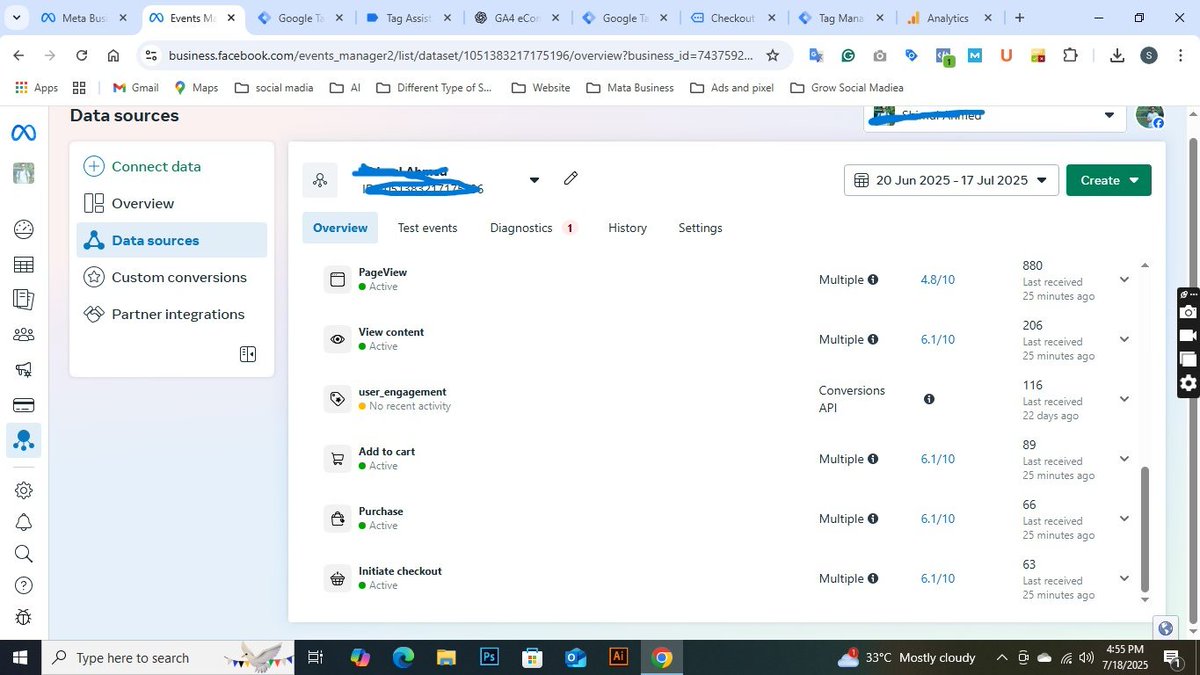1200x675 pixels.
Task: Show info for user_engagement Conversions API
Action: [929, 399]
